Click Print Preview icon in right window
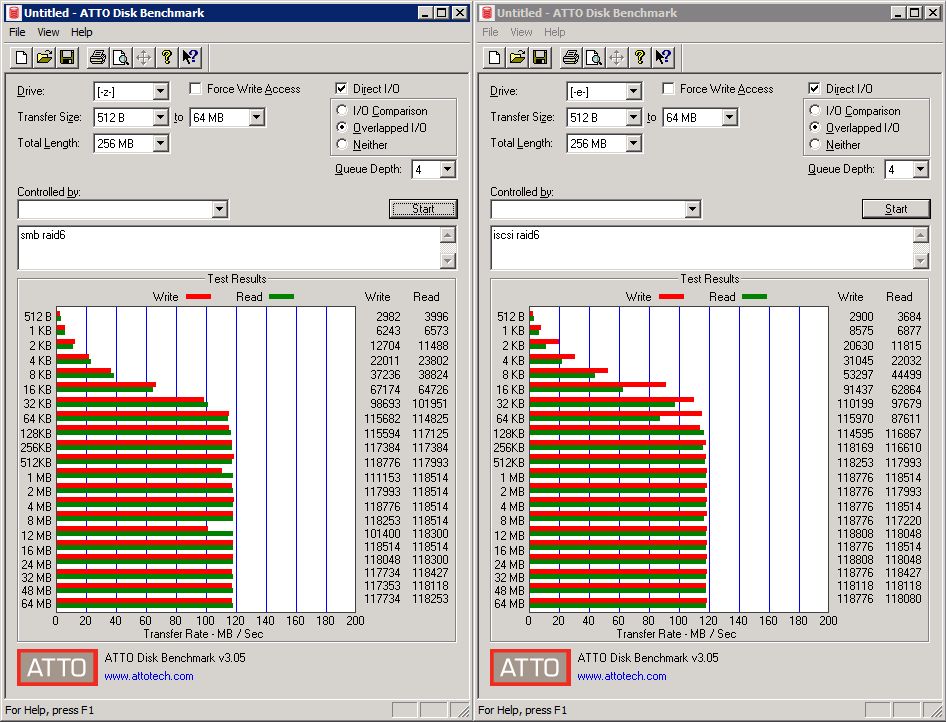The height and width of the screenshot is (722, 946). (594, 57)
